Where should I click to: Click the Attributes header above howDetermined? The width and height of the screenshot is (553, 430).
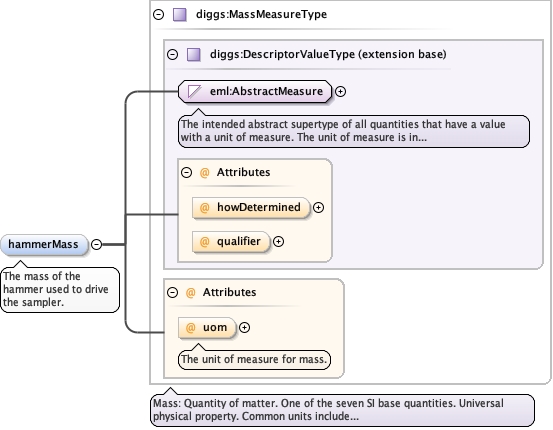click(243, 172)
